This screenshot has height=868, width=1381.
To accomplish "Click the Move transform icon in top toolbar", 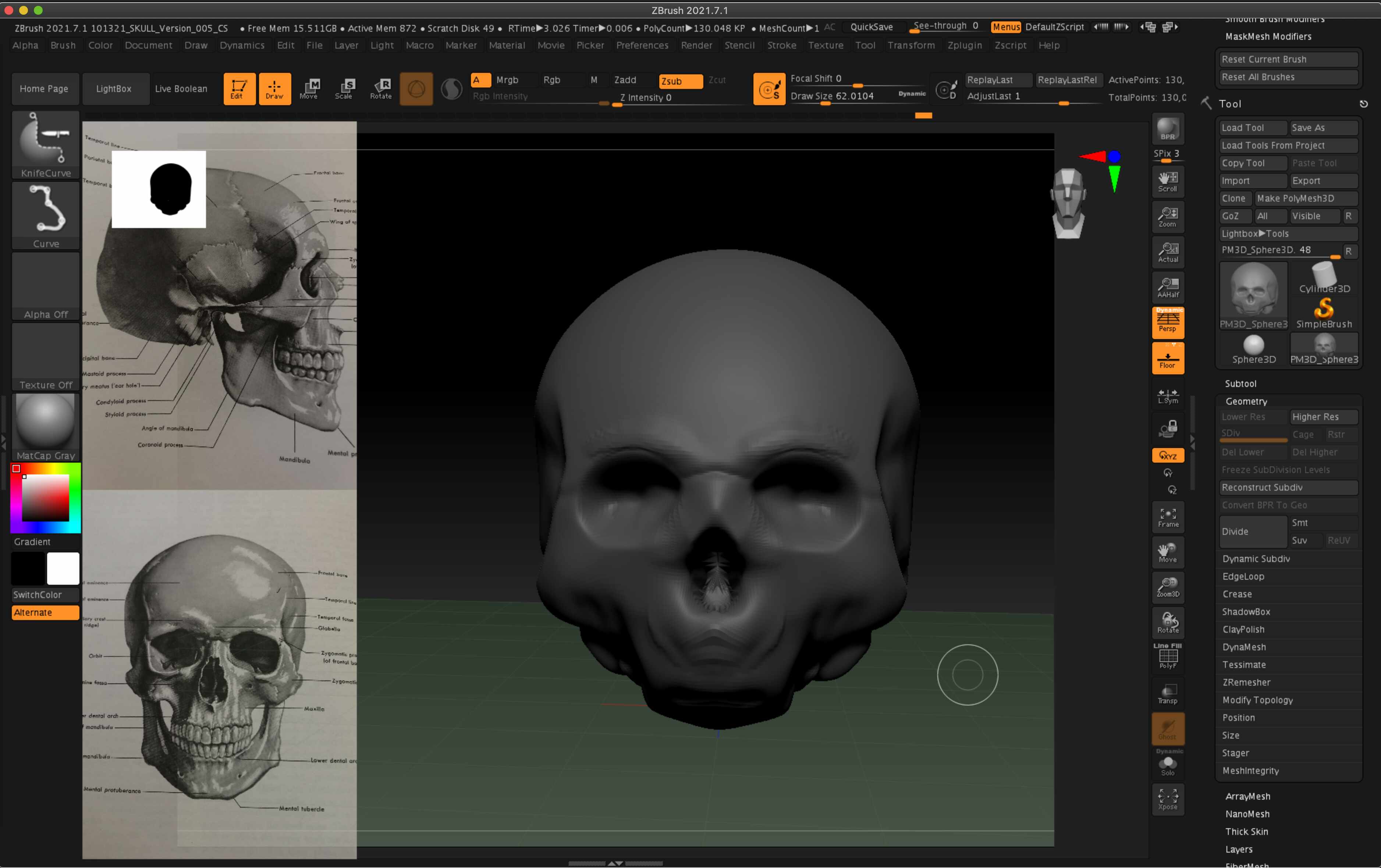I will pos(309,88).
